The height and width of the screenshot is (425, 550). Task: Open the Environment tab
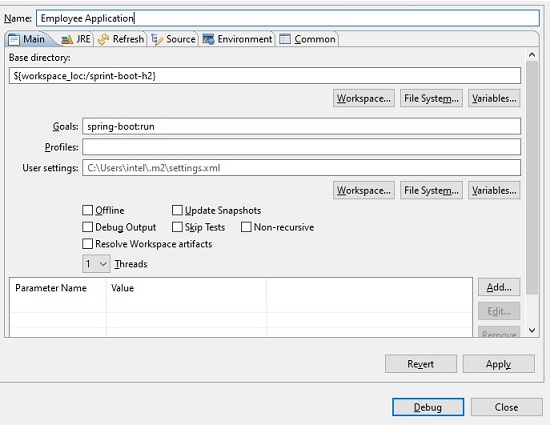pos(237,39)
